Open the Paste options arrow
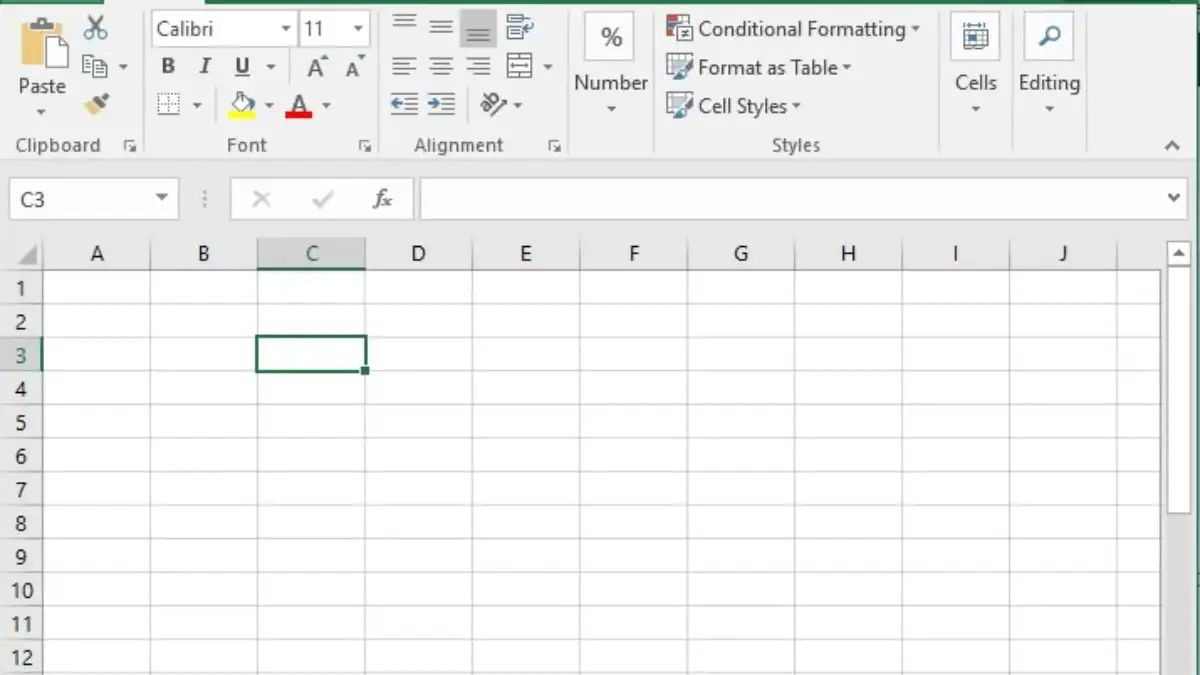The image size is (1200, 675). [42, 112]
